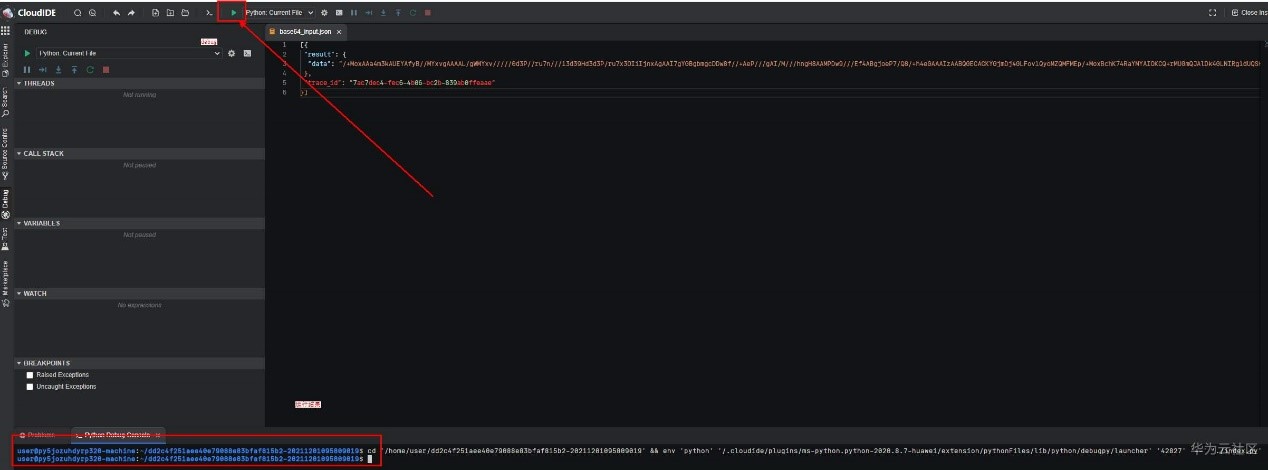The image size is (1268, 470).
Task: Click the "data" key in editor
Action: tap(323, 62)
